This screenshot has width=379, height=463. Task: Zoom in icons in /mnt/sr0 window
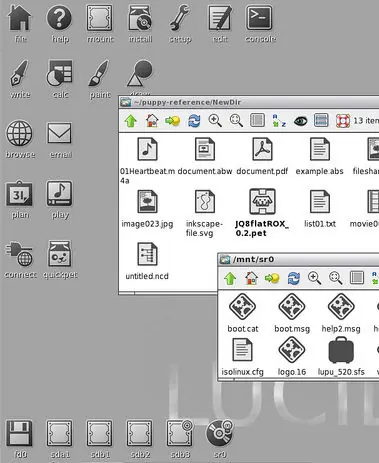(314, 278)
